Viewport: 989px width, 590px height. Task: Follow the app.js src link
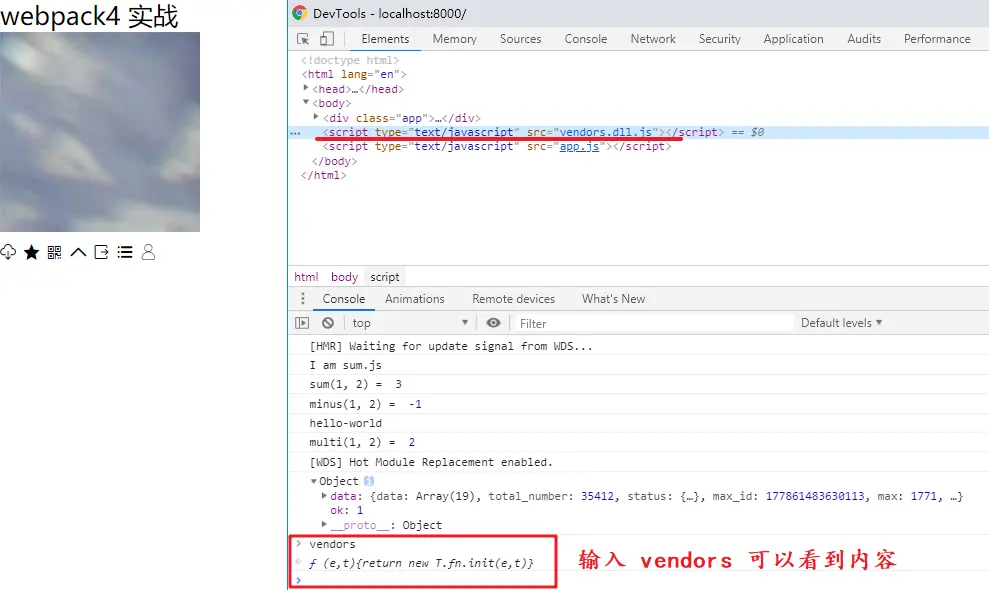[x=579, y=146]
